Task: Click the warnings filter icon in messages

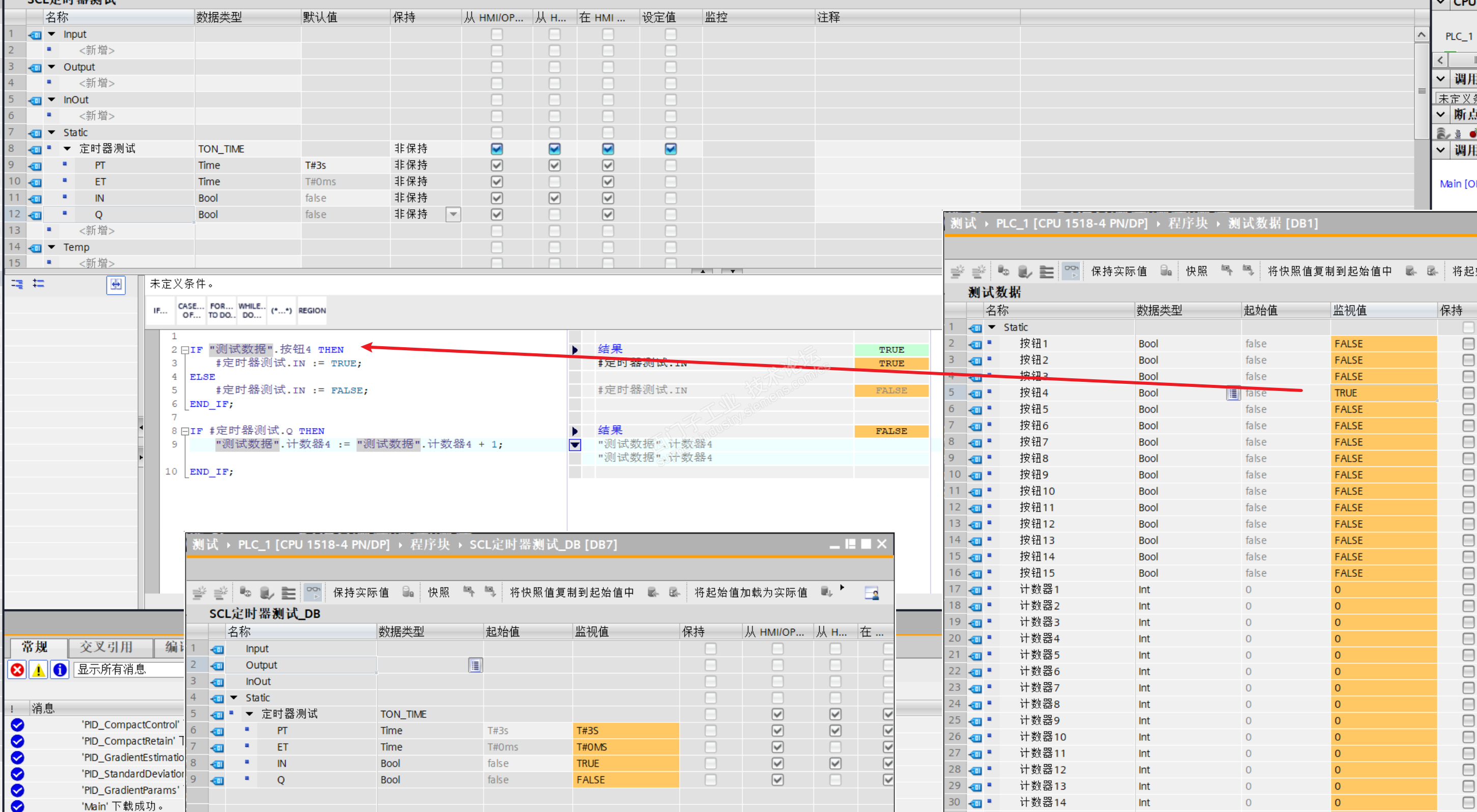Action: (38, 669)
